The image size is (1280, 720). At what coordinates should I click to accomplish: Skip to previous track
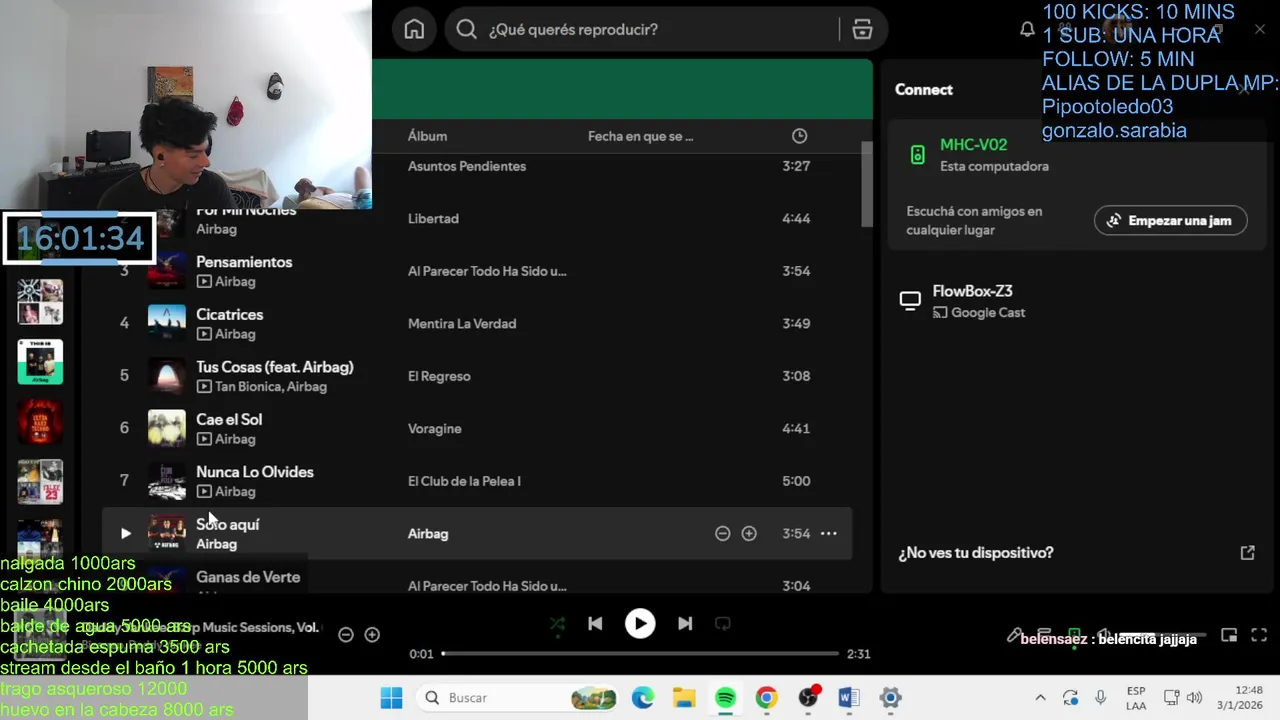click(595, 624)
